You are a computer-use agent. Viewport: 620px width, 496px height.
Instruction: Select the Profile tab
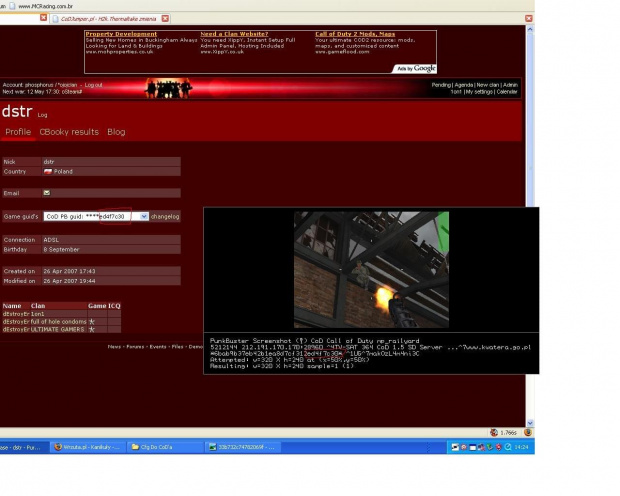[18, 132]
